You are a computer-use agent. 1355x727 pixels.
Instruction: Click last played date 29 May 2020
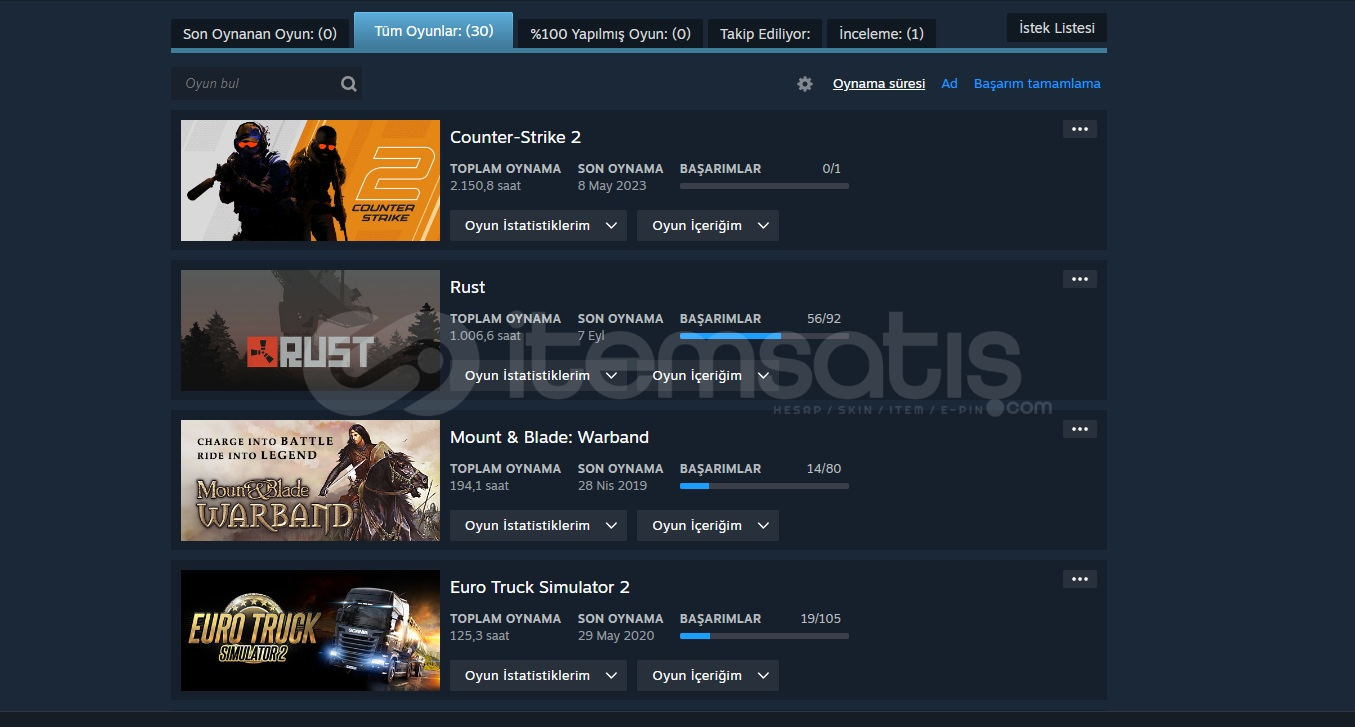[x=616, y=636]
